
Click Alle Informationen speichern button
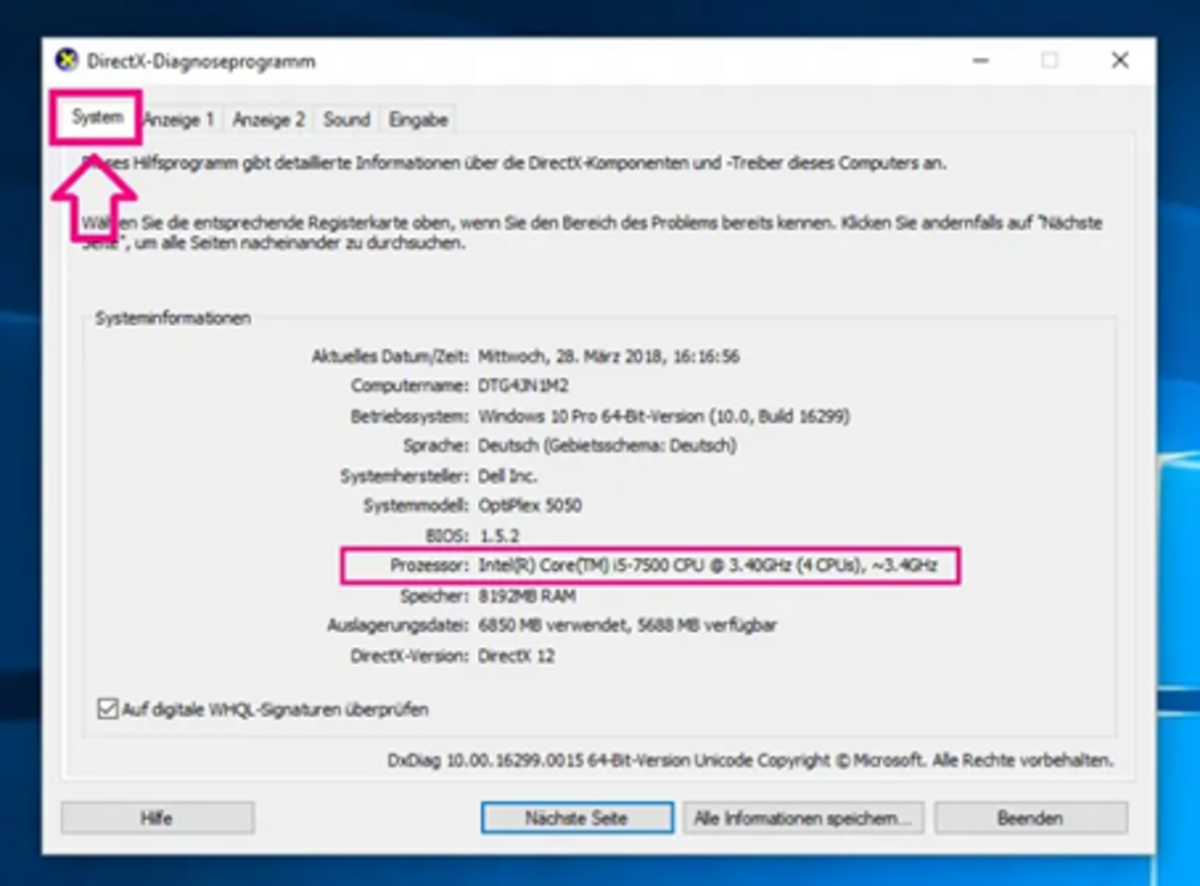click(803, 818)
